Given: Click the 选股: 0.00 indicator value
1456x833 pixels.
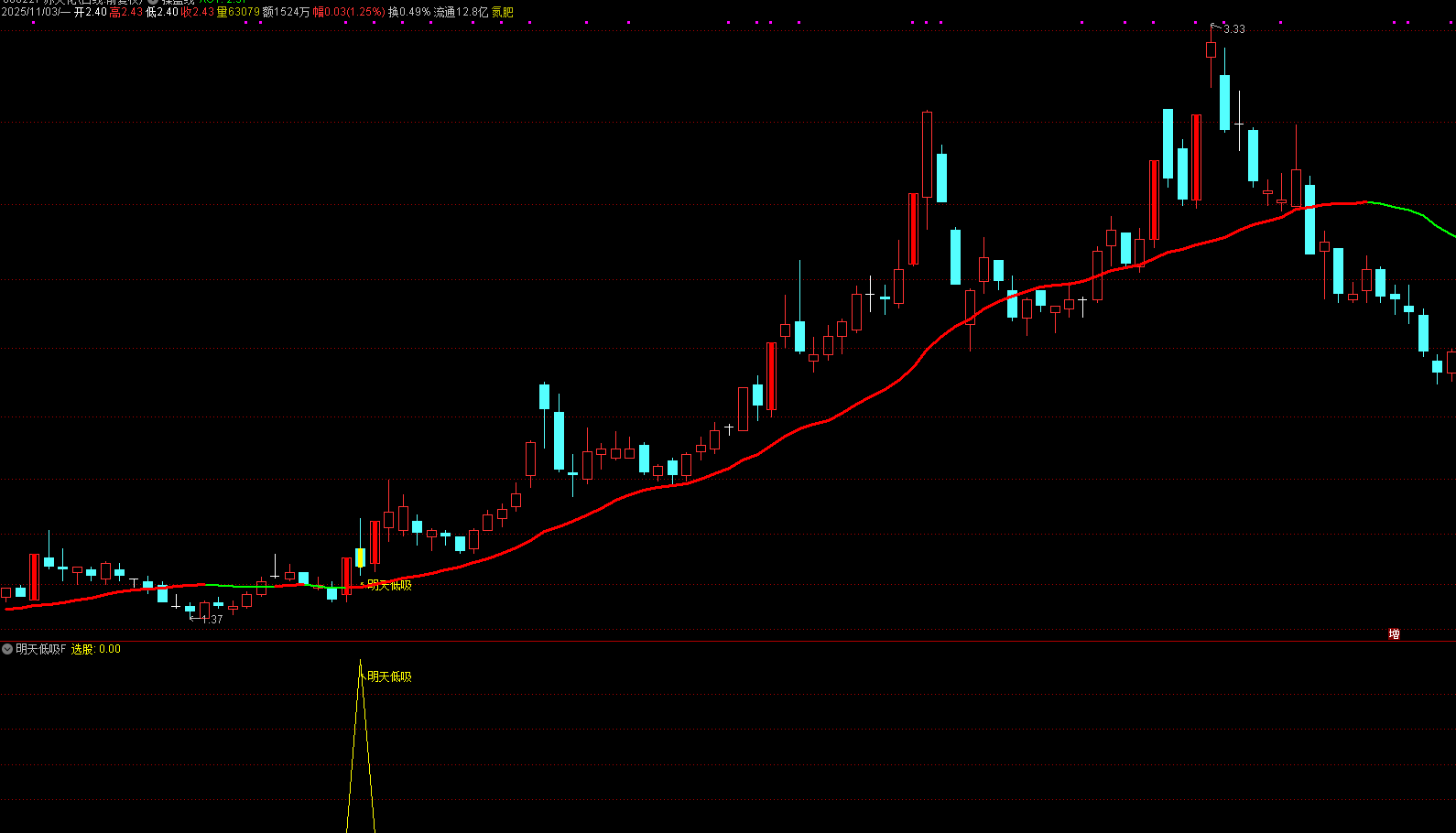Looking at the screenshot, I should 96,649.
